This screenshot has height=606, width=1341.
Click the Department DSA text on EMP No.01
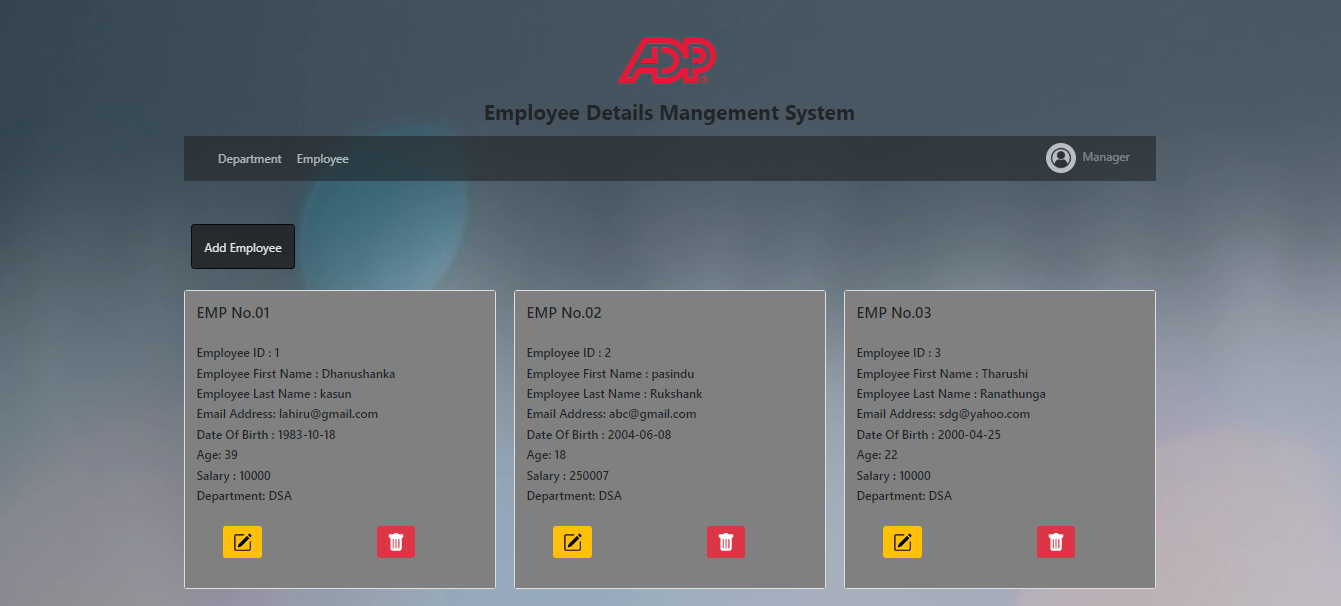[244, 495]
